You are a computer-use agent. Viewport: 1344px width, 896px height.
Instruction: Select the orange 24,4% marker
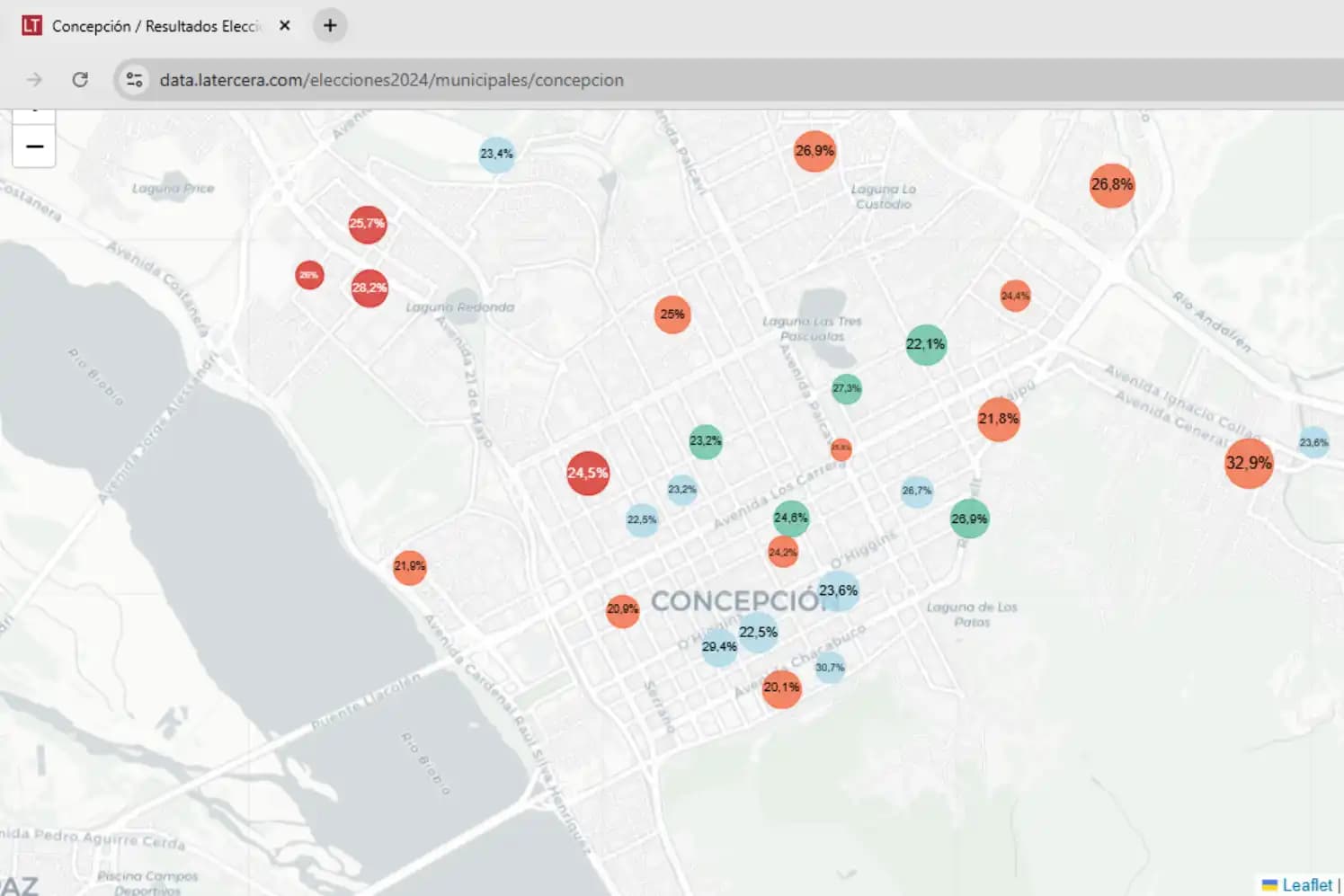tap(1015, 296)
